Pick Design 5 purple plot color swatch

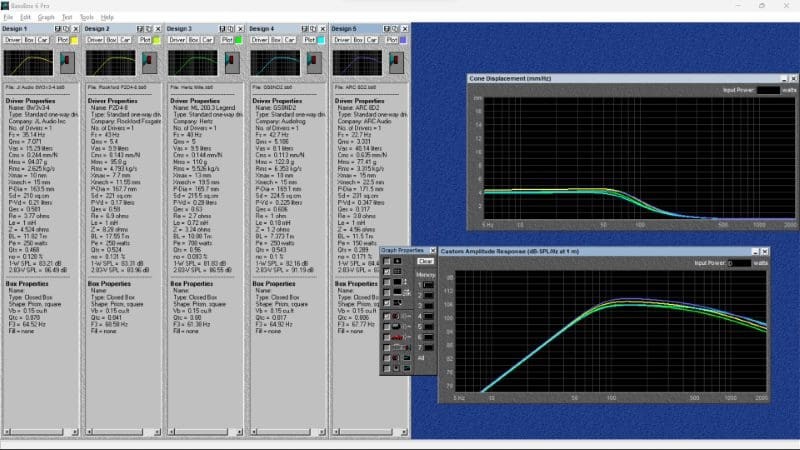403,40
